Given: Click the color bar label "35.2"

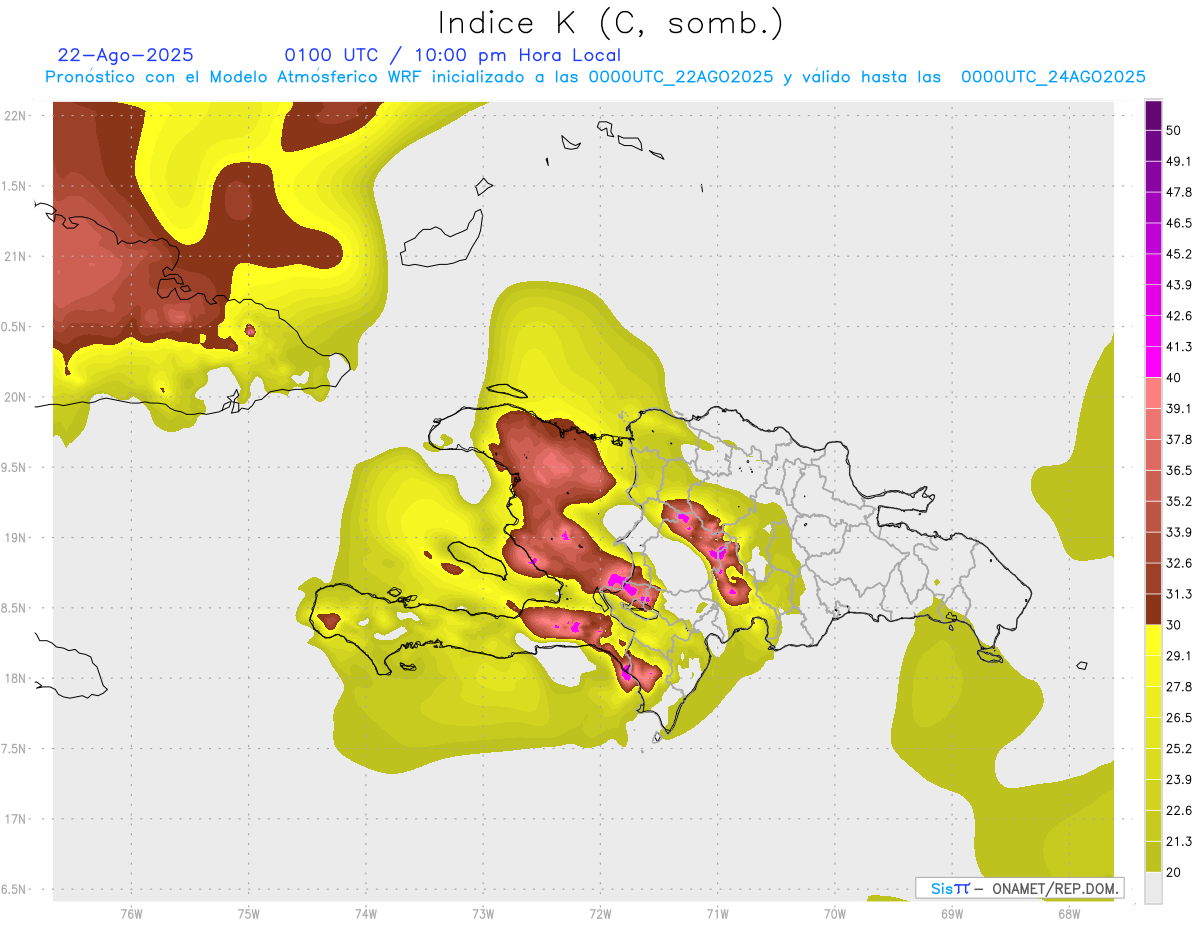Looking at the screenshot, I should 1178,501.
